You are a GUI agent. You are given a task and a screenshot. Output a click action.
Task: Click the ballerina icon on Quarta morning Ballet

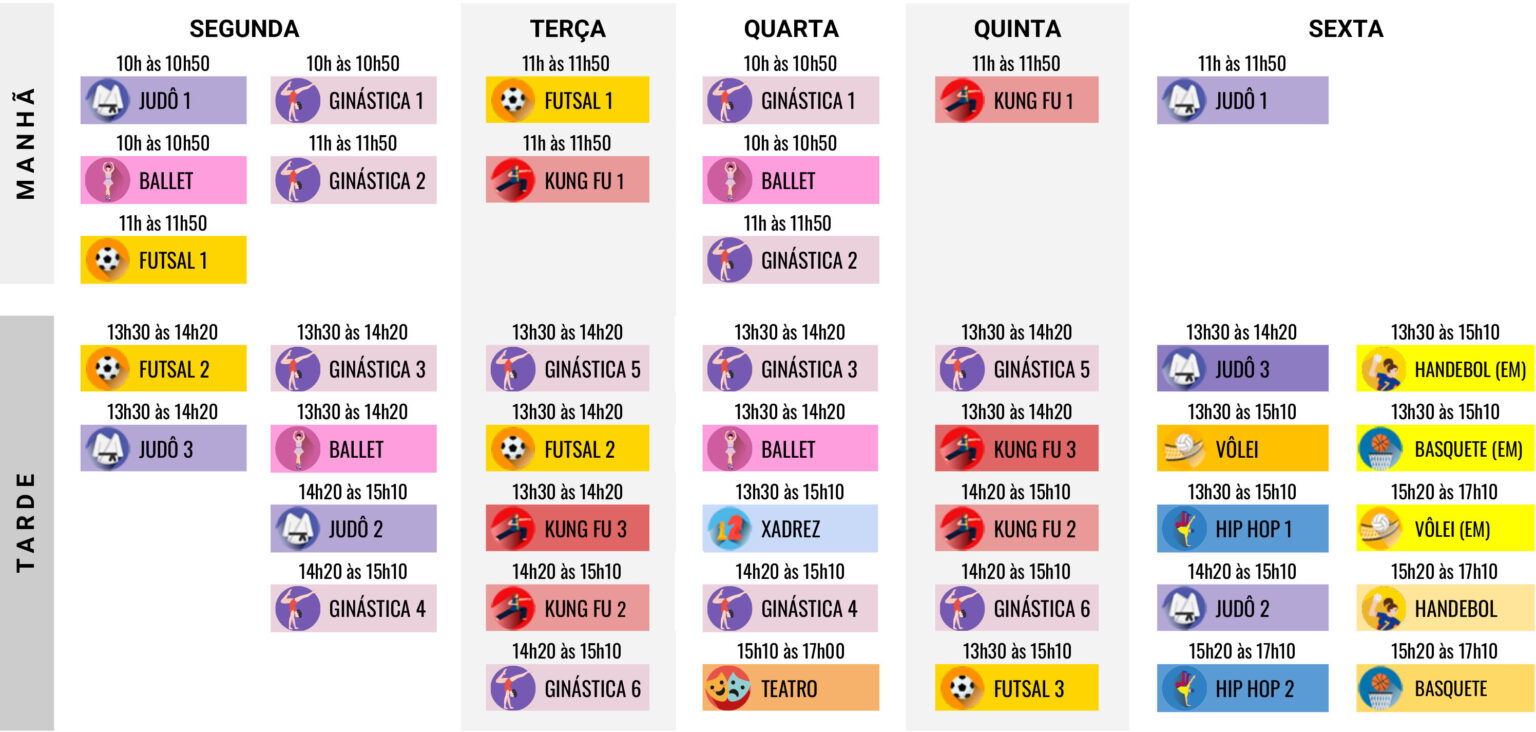point(727,181)
